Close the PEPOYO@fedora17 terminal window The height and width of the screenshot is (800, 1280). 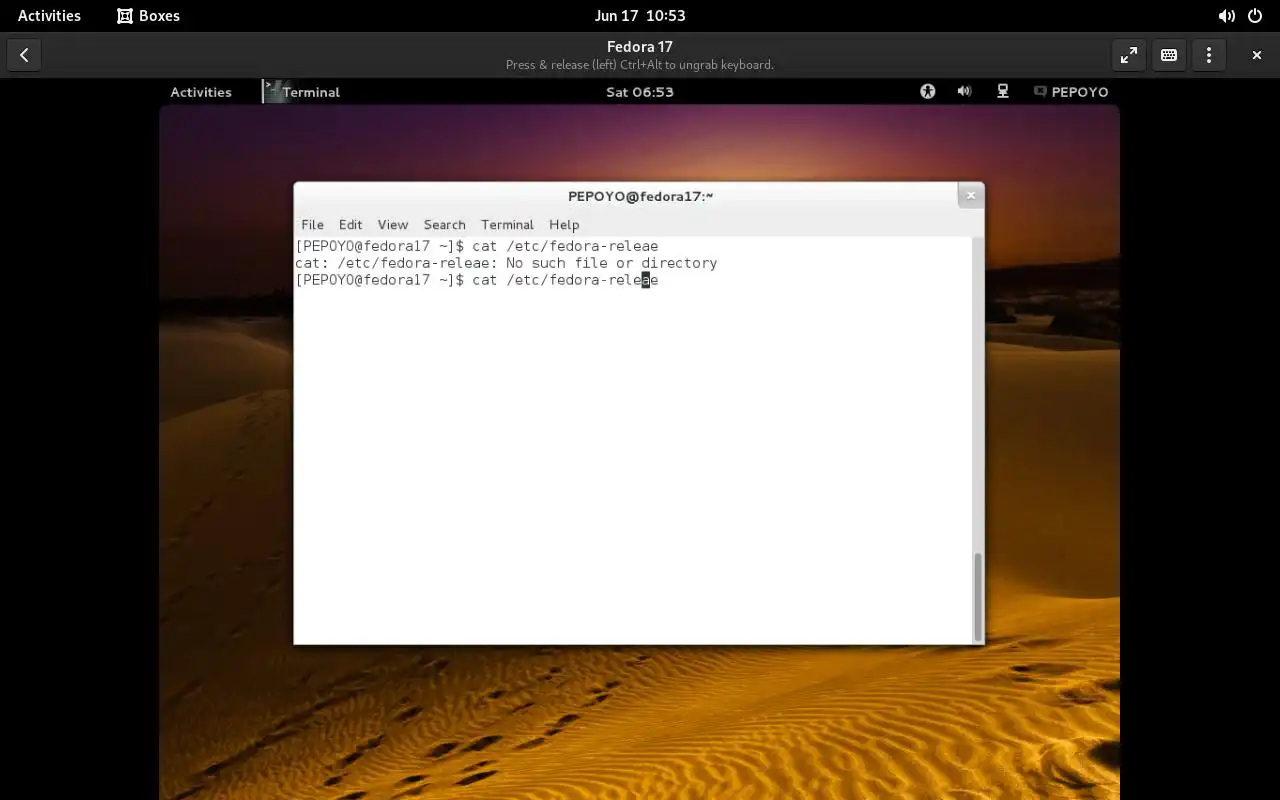click(x=970, y=196)
